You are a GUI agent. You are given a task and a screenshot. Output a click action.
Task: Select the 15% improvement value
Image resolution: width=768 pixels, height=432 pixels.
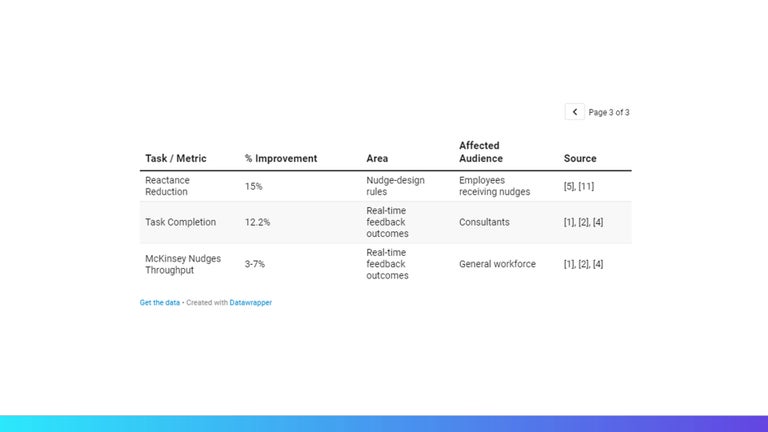coord(254,186)
